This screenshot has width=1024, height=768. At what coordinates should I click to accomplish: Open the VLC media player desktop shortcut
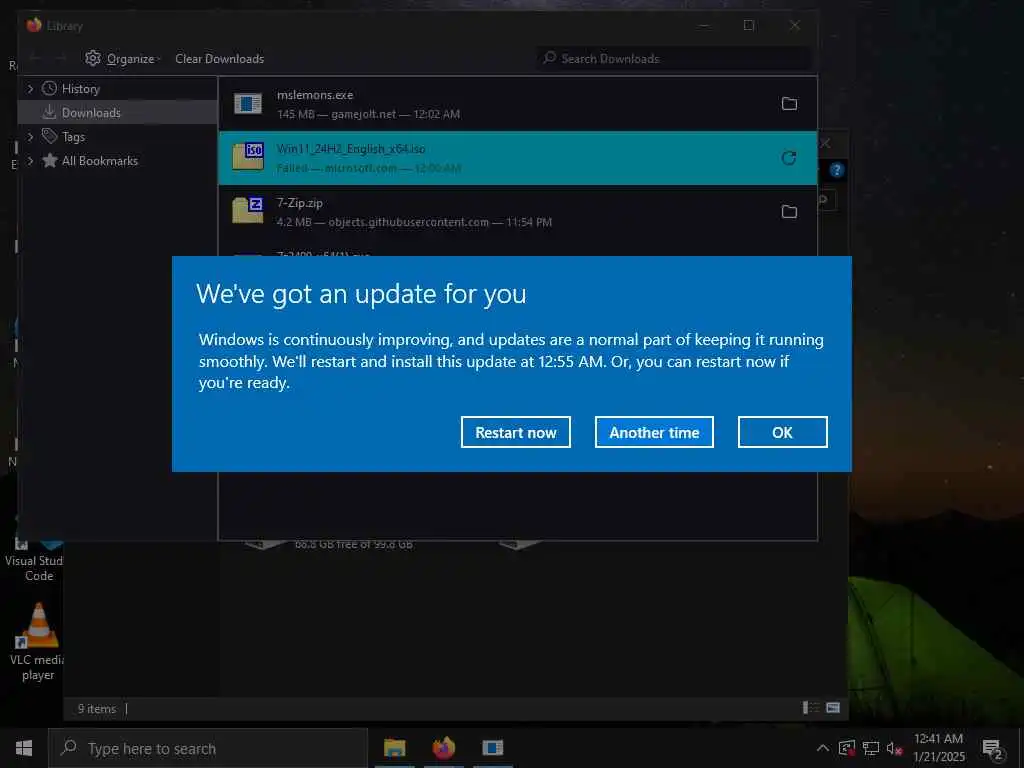coord(37,642)
